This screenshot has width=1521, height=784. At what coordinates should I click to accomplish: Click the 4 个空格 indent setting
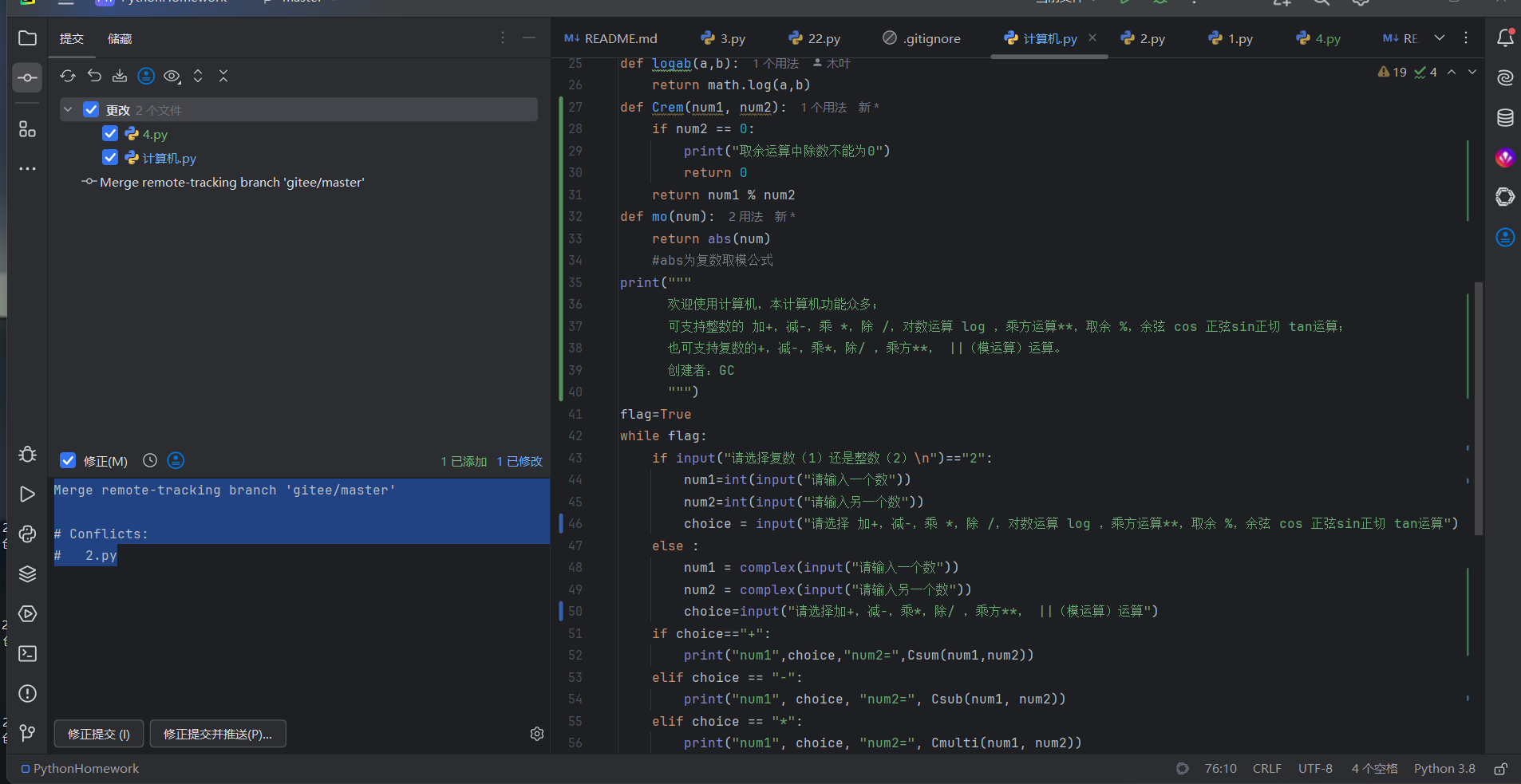tap(1374, 769)
